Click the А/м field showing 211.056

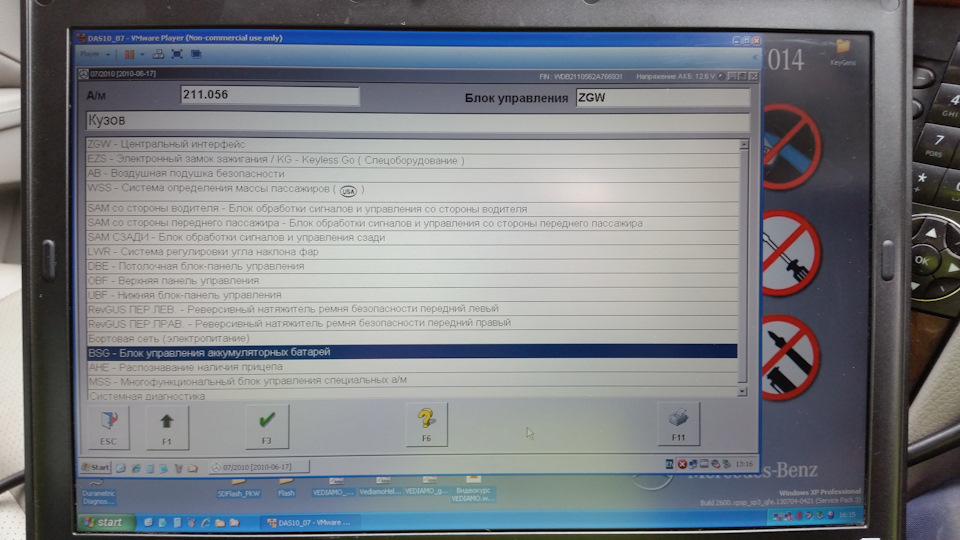[269, 96]
